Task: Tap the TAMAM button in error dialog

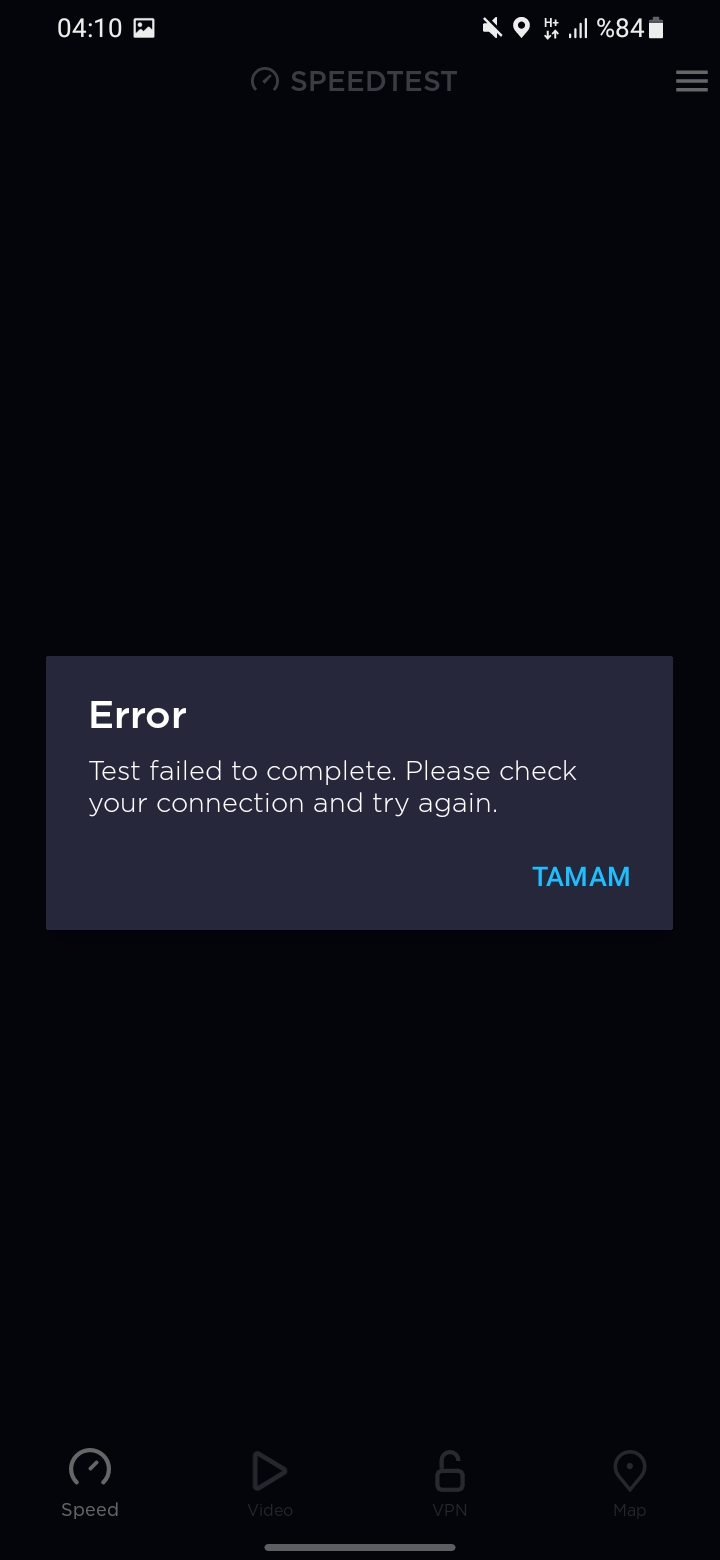Action: (x=581, y=877)
